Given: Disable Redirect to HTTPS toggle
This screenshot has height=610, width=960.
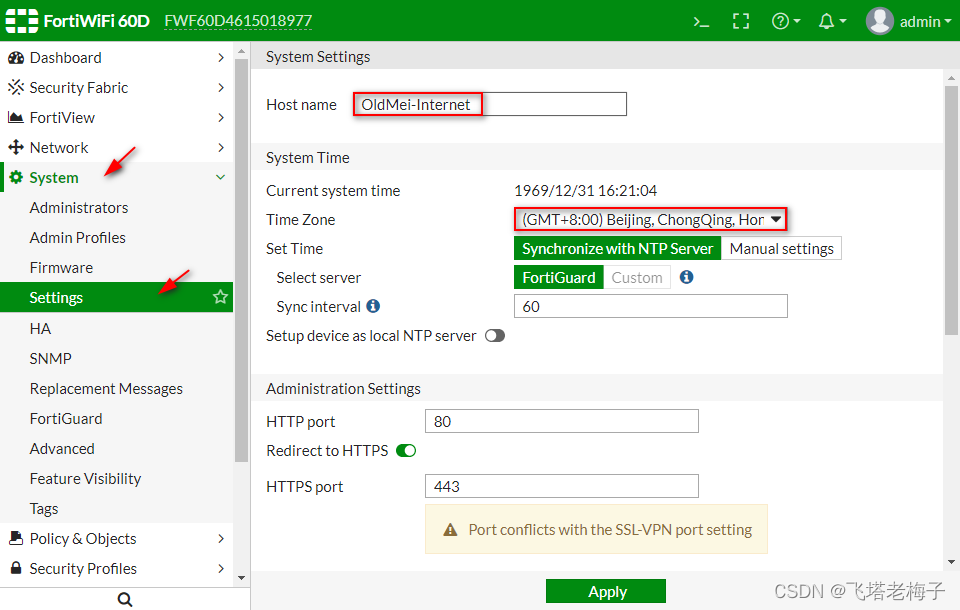Looking at the screenshot, I should (406, 451).
